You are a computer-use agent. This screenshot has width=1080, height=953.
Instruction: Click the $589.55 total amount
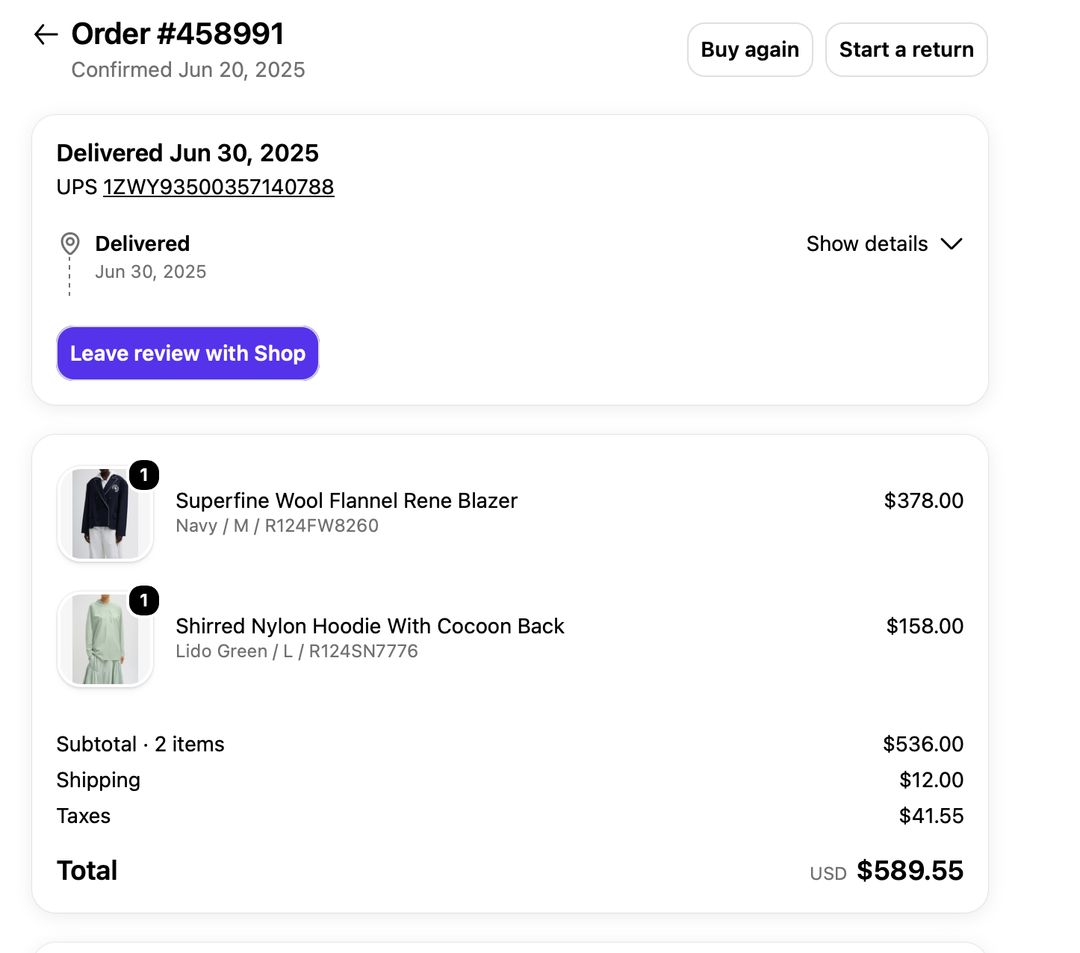point(910,870)
